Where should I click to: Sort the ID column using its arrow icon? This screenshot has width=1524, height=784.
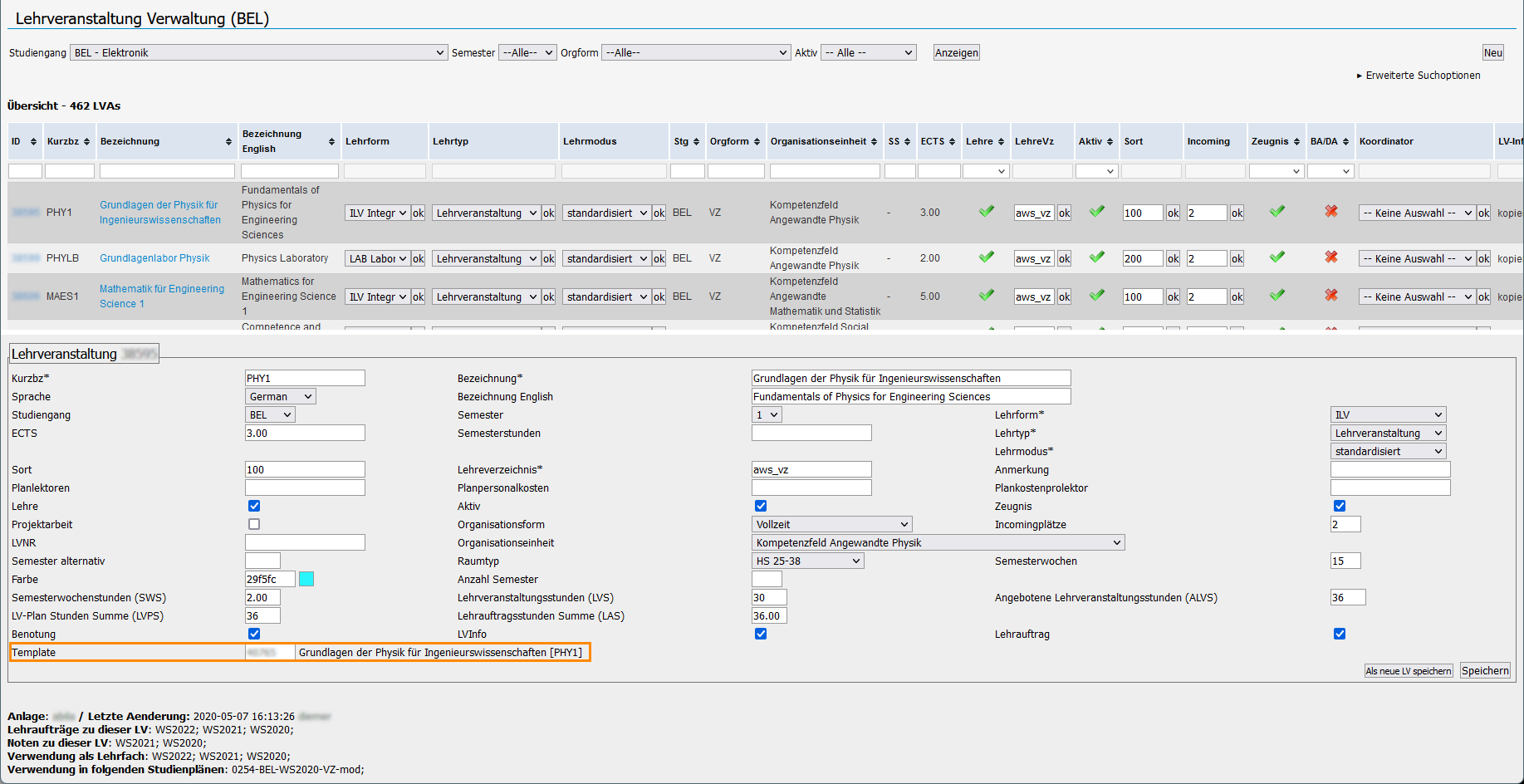click(x=34, y=141)
